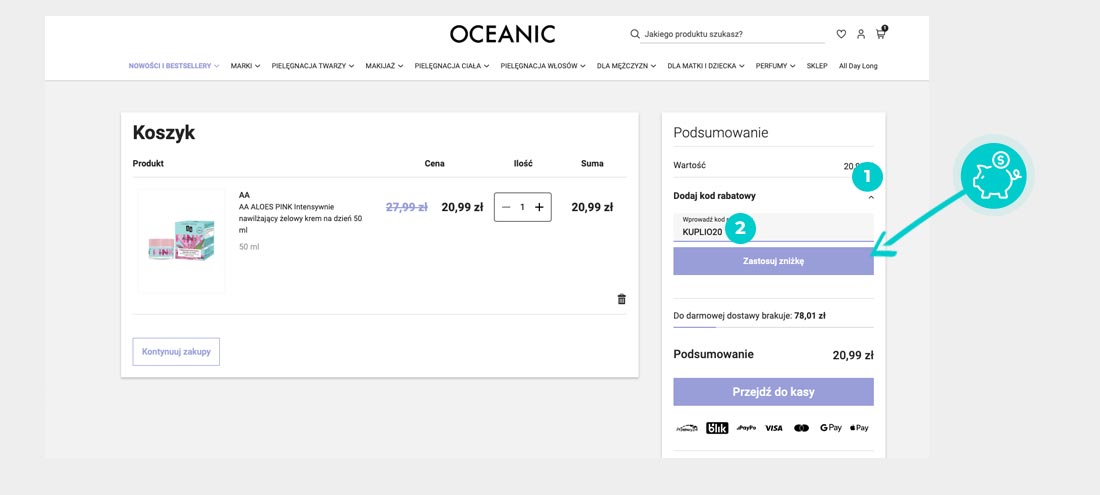This screenshot has height=495, width=1100.
Task: Open the Sklep menu item
Action: 817,66
